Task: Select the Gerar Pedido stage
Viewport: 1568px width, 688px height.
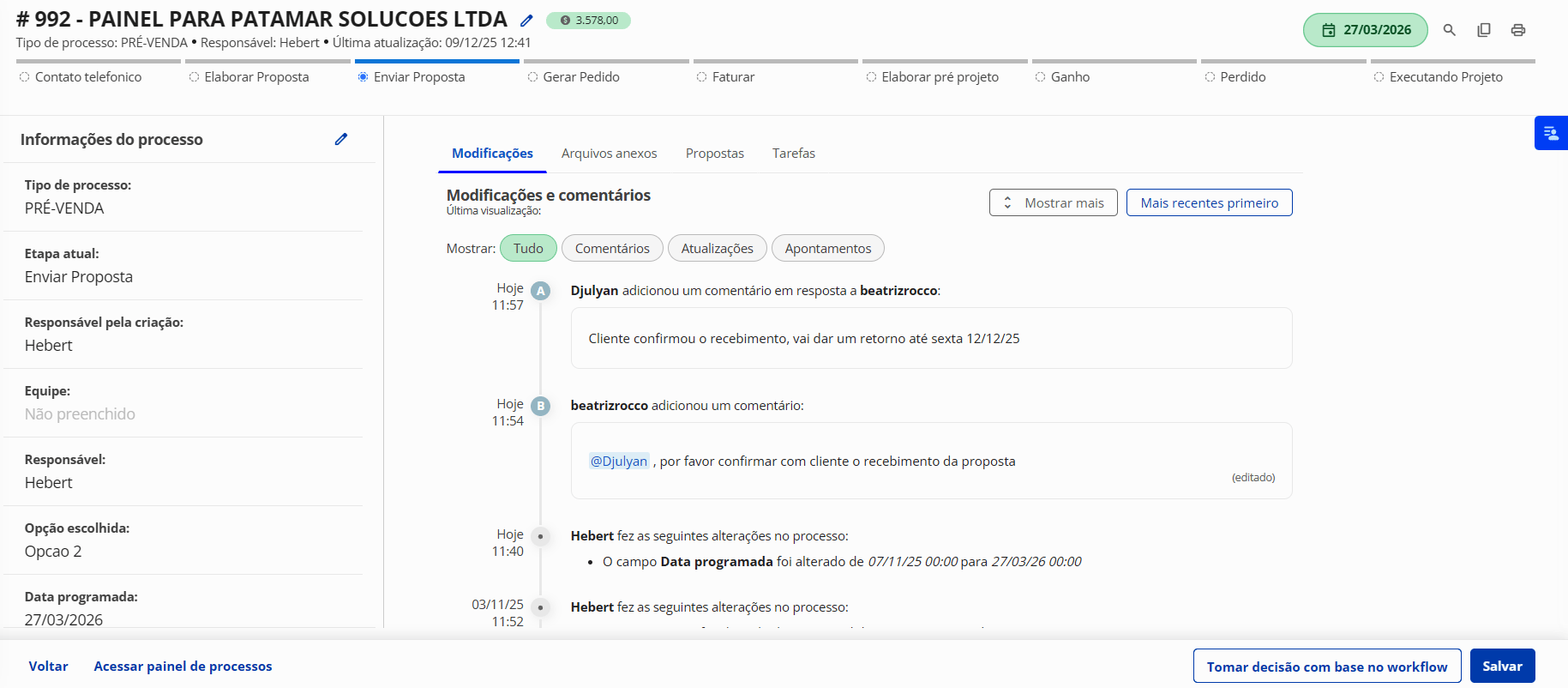Action: tap(580, 77)
